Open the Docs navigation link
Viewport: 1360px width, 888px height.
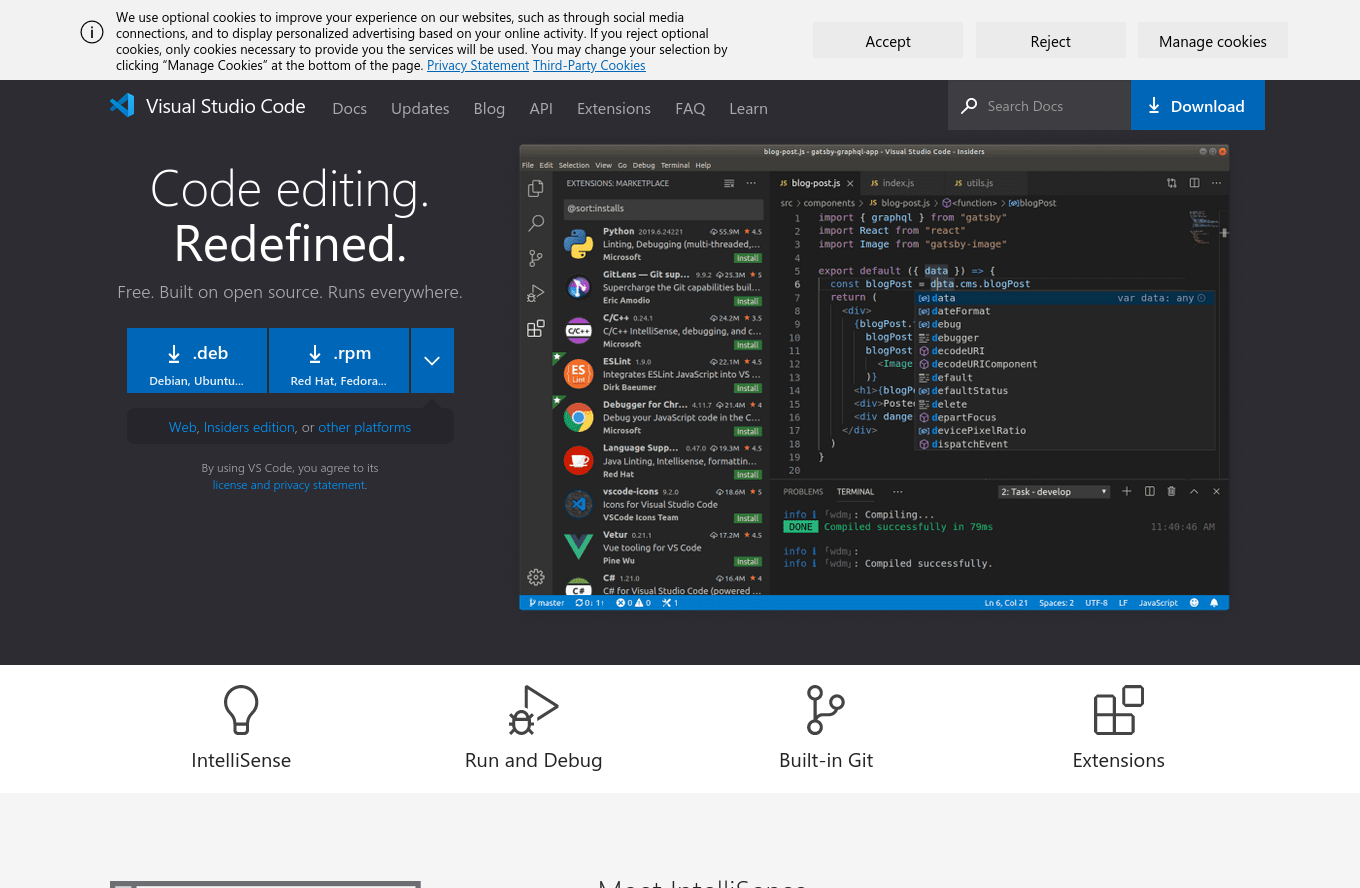350,108
